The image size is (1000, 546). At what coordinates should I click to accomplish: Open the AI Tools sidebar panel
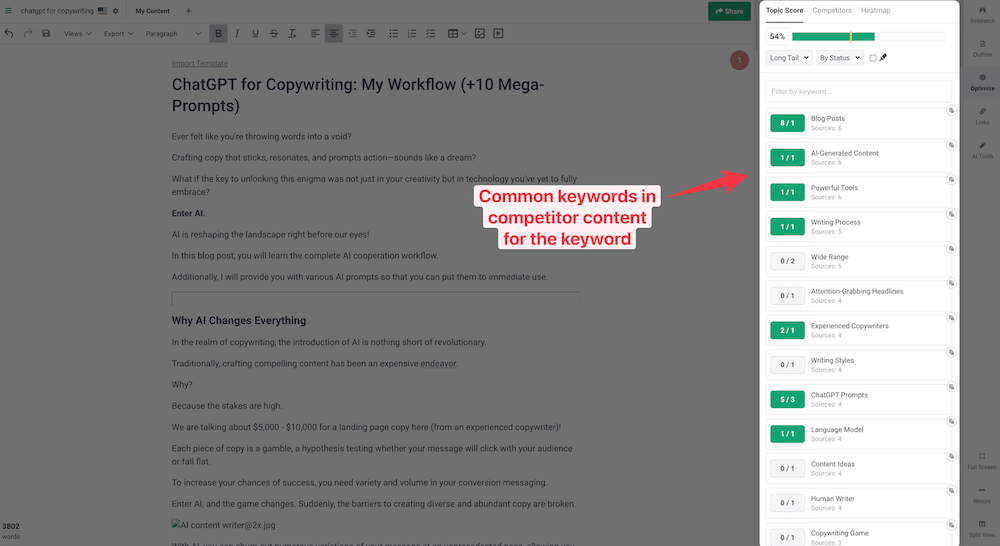pyautogui.click(x=982, y=150)
